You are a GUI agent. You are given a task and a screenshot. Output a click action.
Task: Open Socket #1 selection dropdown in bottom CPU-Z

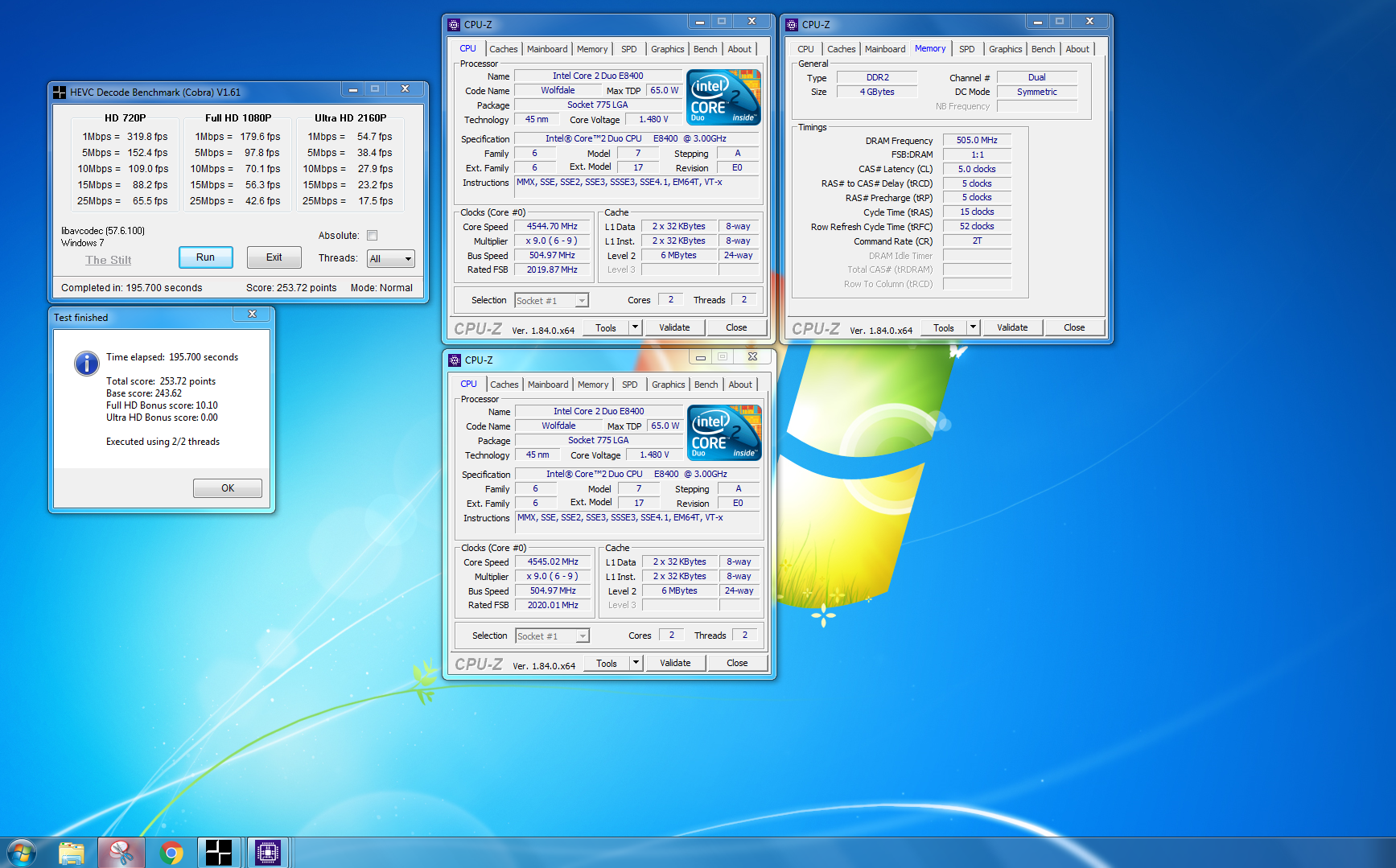pos(553,636)
